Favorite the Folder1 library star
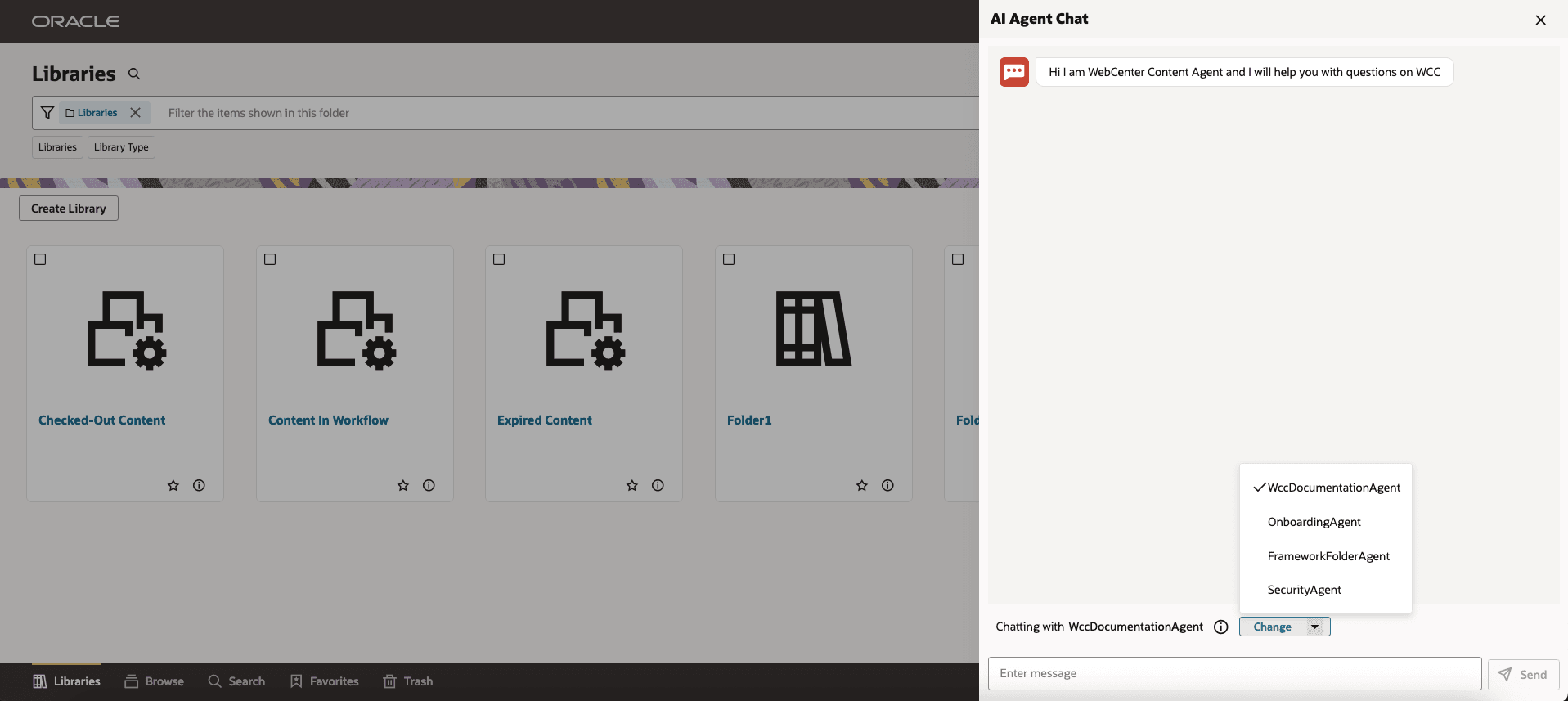Viewport: 1568px width, 701px height. coord(862,485)
